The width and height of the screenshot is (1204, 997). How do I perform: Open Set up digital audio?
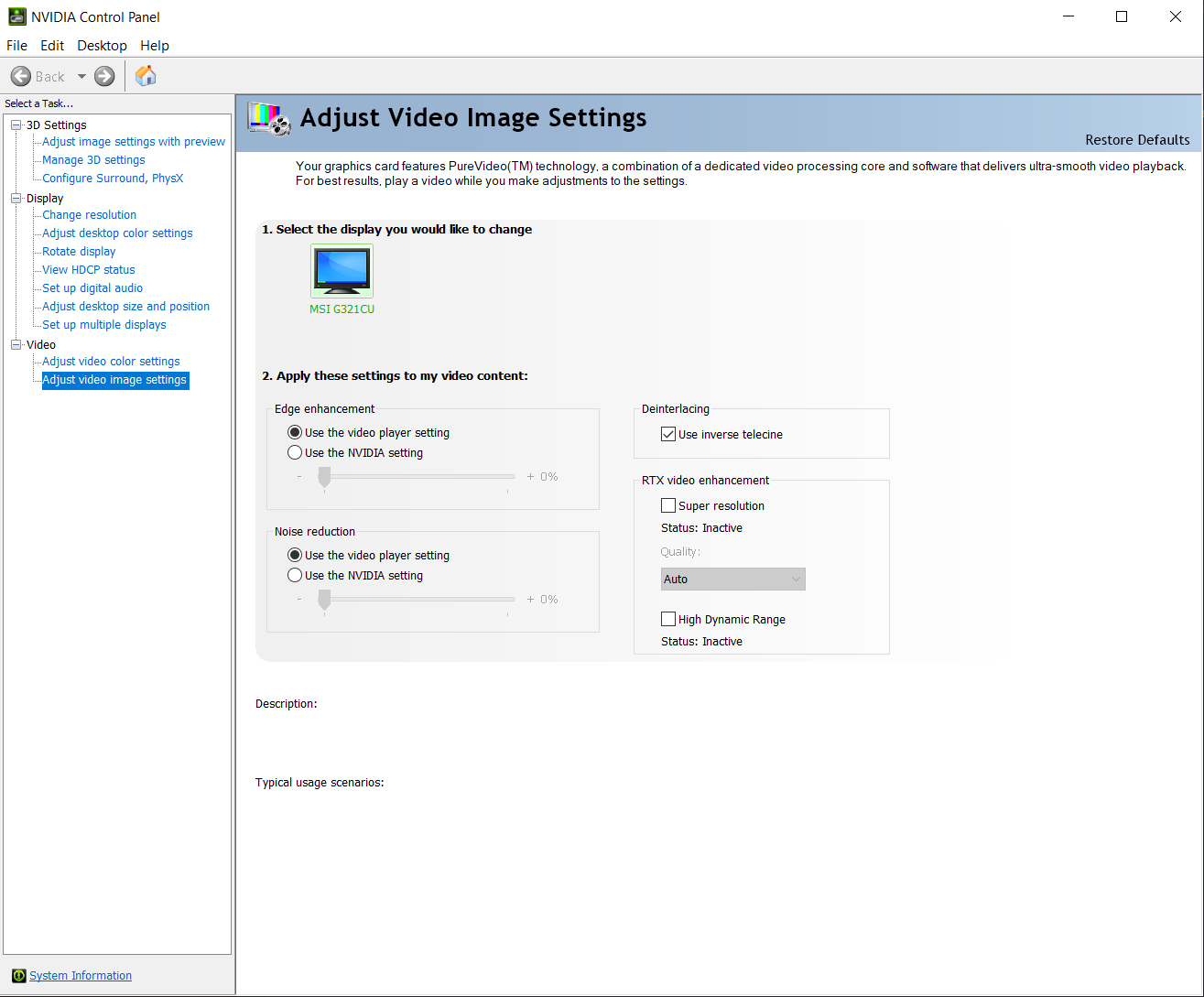click(92, 288)
